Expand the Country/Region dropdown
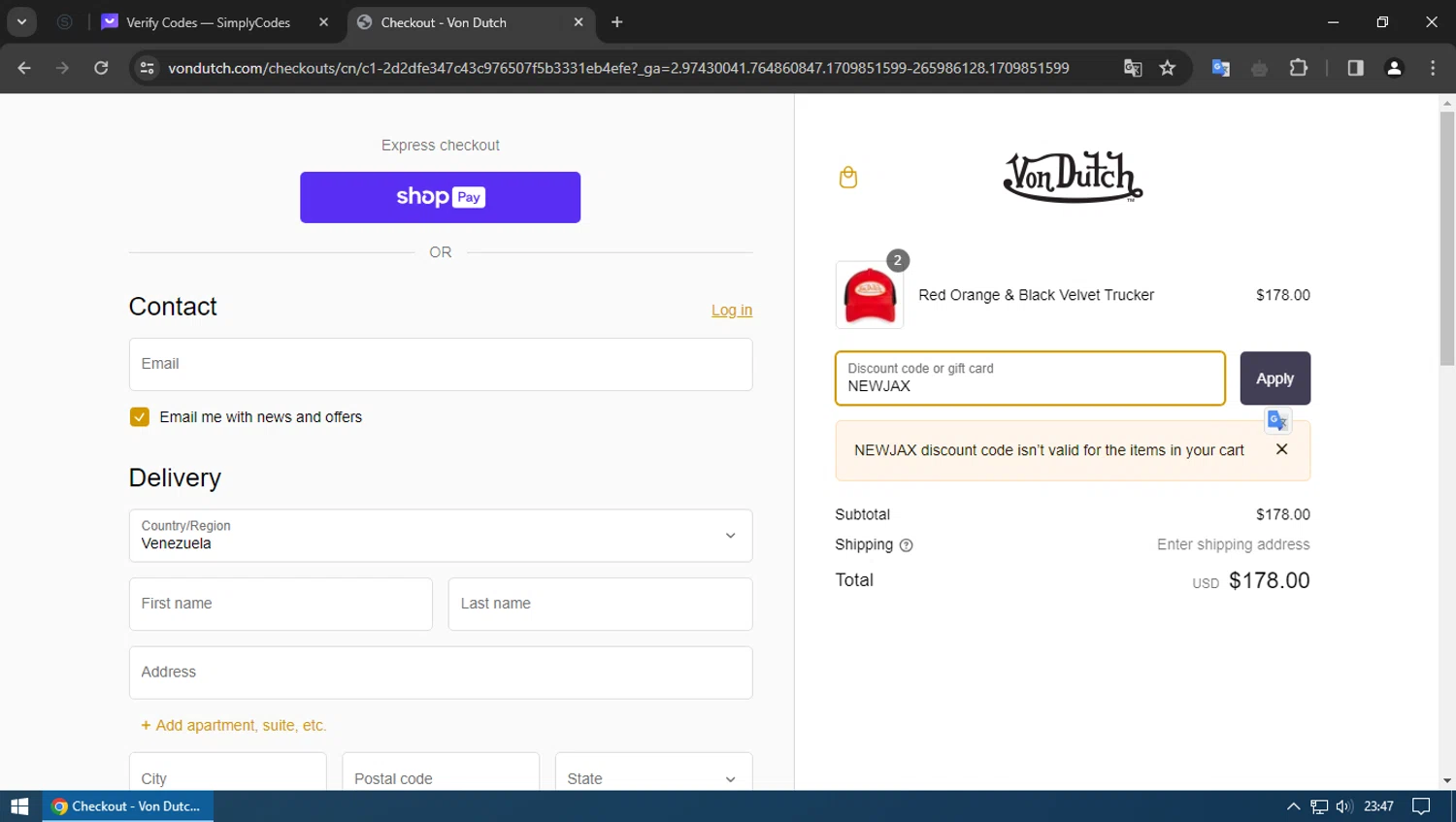The height and width of the screenshot is (822, 1456). 441,536
